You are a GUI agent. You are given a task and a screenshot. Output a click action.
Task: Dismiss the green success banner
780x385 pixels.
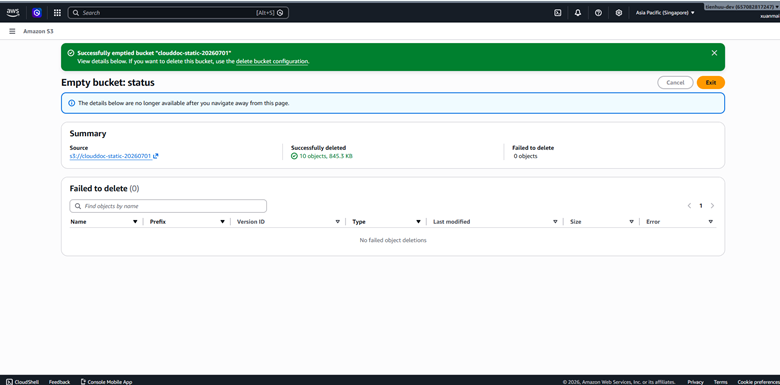pyautogui.click(x=714, y=53)
